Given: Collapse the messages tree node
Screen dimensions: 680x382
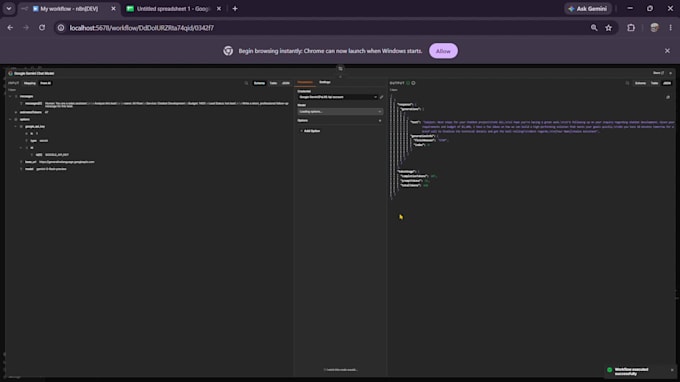Looking at the screenshot, I should point(10,96).
